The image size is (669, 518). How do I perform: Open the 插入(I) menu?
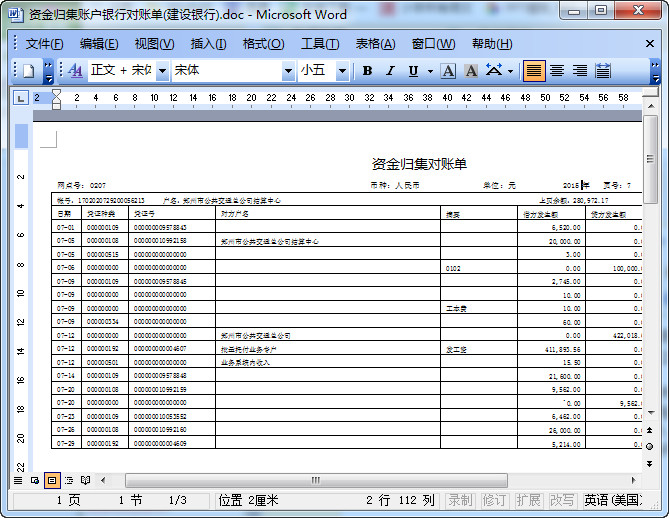click(x=208, y=44)
